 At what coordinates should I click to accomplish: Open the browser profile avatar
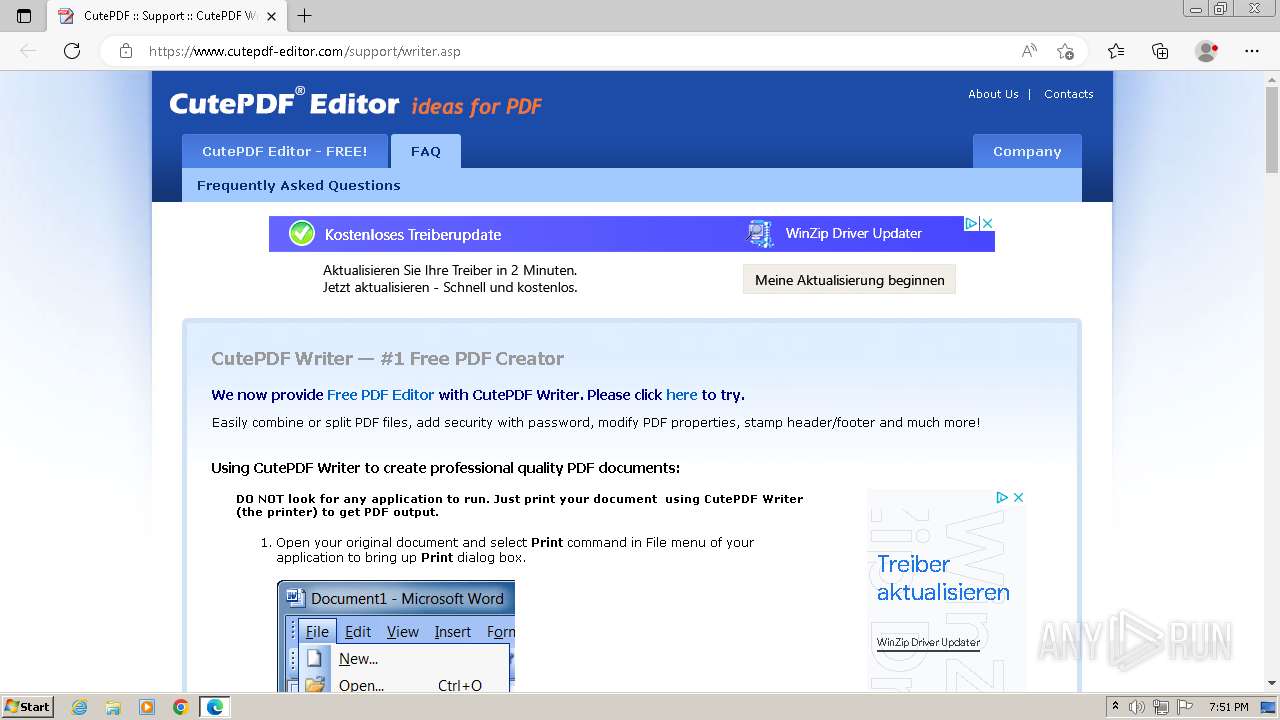1207,51
